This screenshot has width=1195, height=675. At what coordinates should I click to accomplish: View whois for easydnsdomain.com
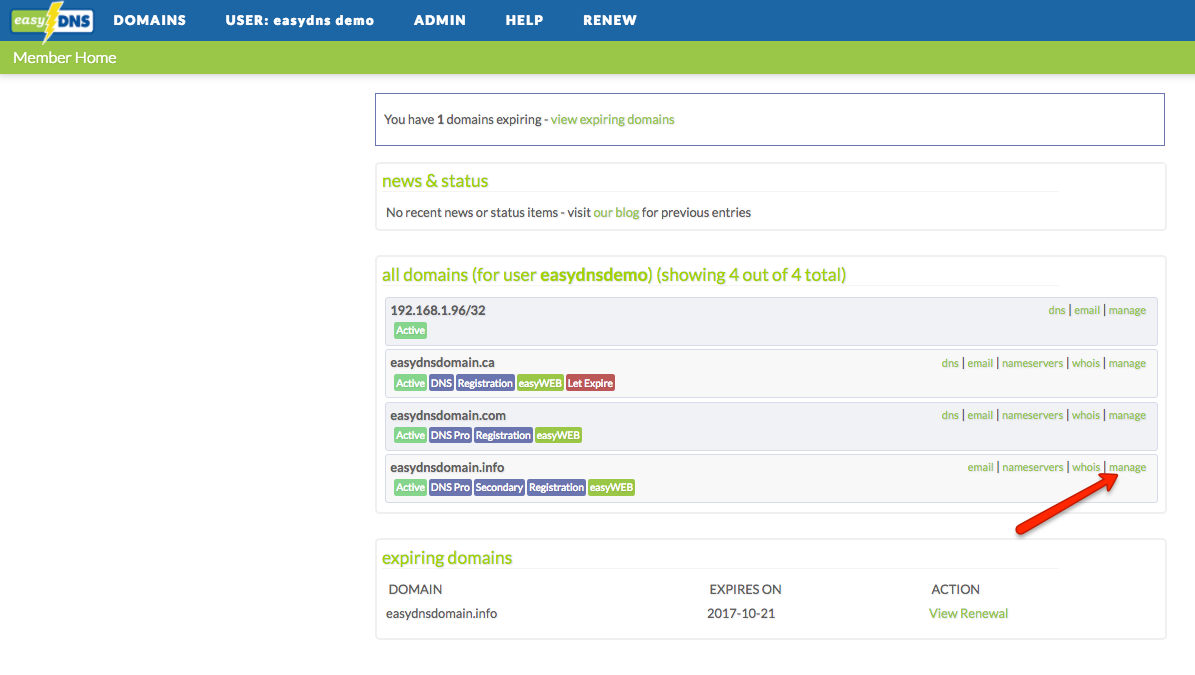pyautogui.click(x=1086, y=415)
